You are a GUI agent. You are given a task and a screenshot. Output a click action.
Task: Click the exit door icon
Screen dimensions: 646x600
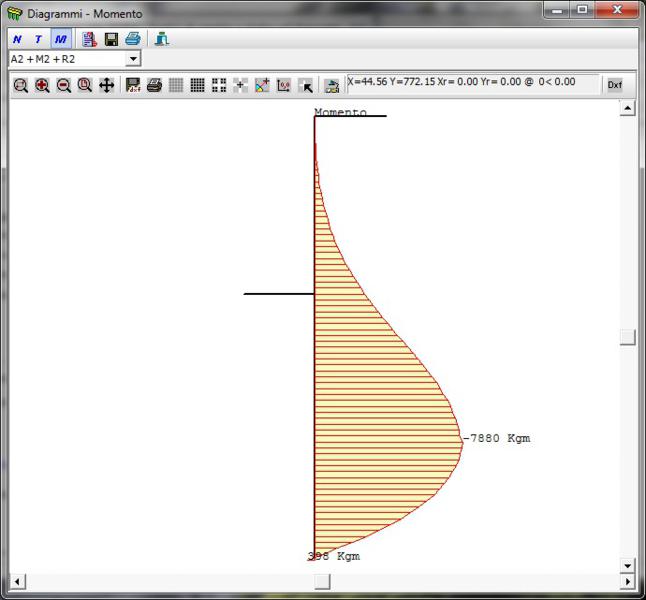(162, 39)
